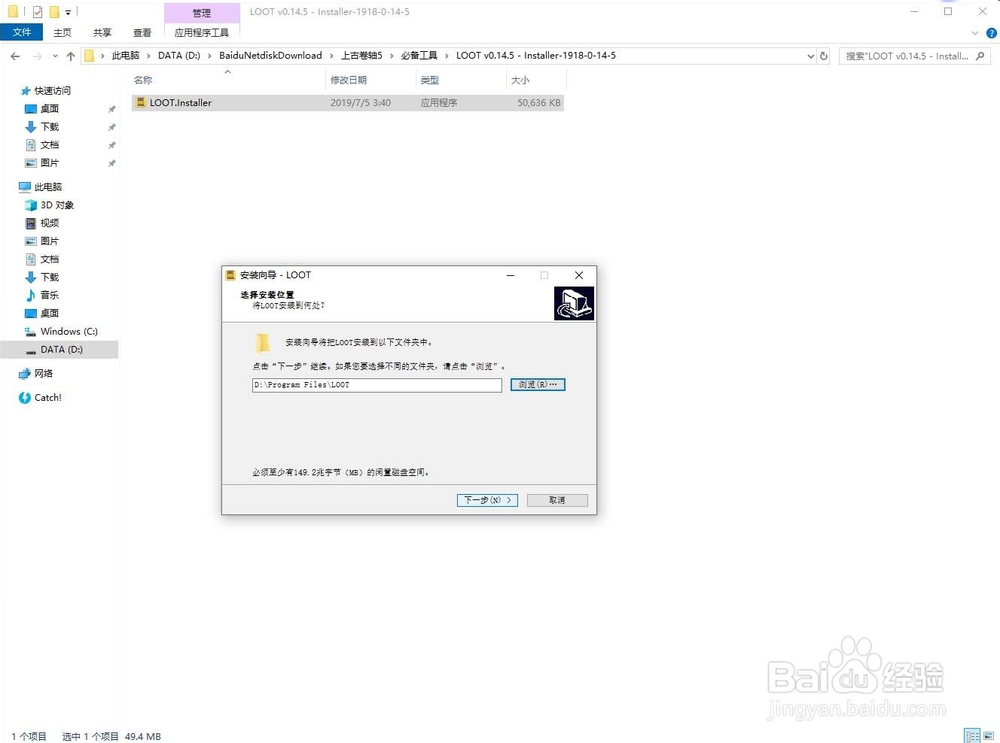
Task: Open pinned 文档 under quick access
Action: pos(49,145)
